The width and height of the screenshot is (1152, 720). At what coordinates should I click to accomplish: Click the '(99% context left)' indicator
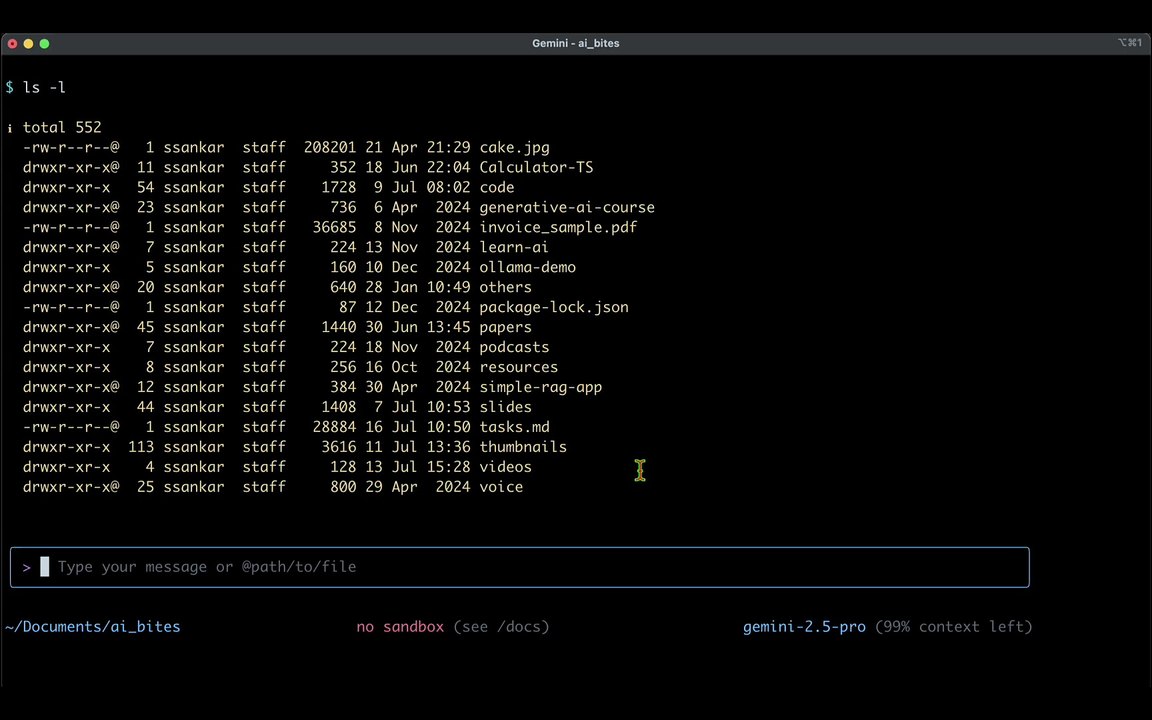click(954, 627)
